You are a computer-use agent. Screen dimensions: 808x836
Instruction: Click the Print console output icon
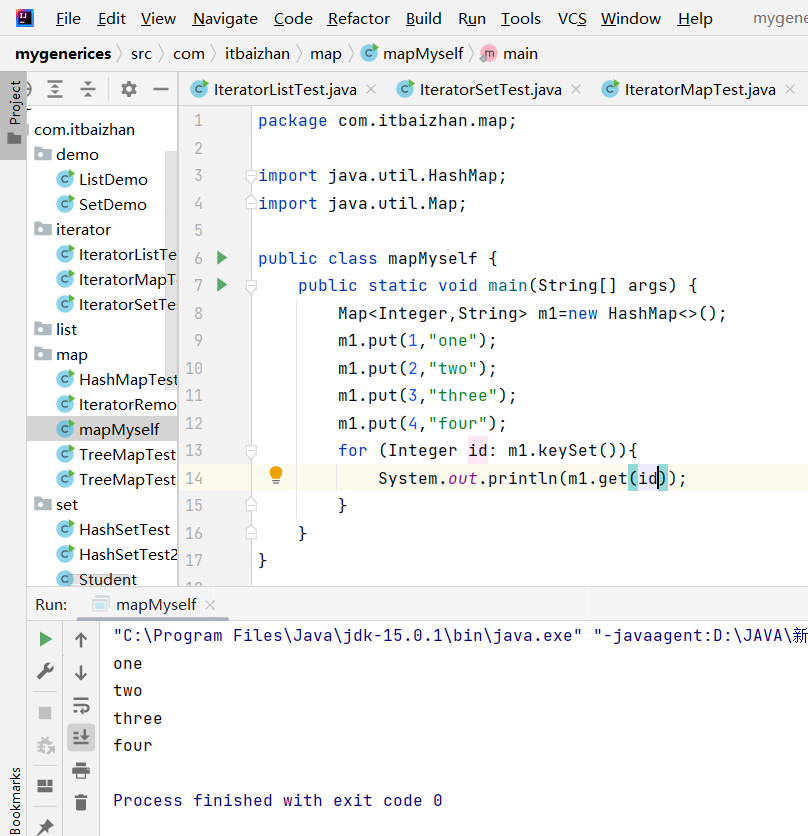point(81,770)
